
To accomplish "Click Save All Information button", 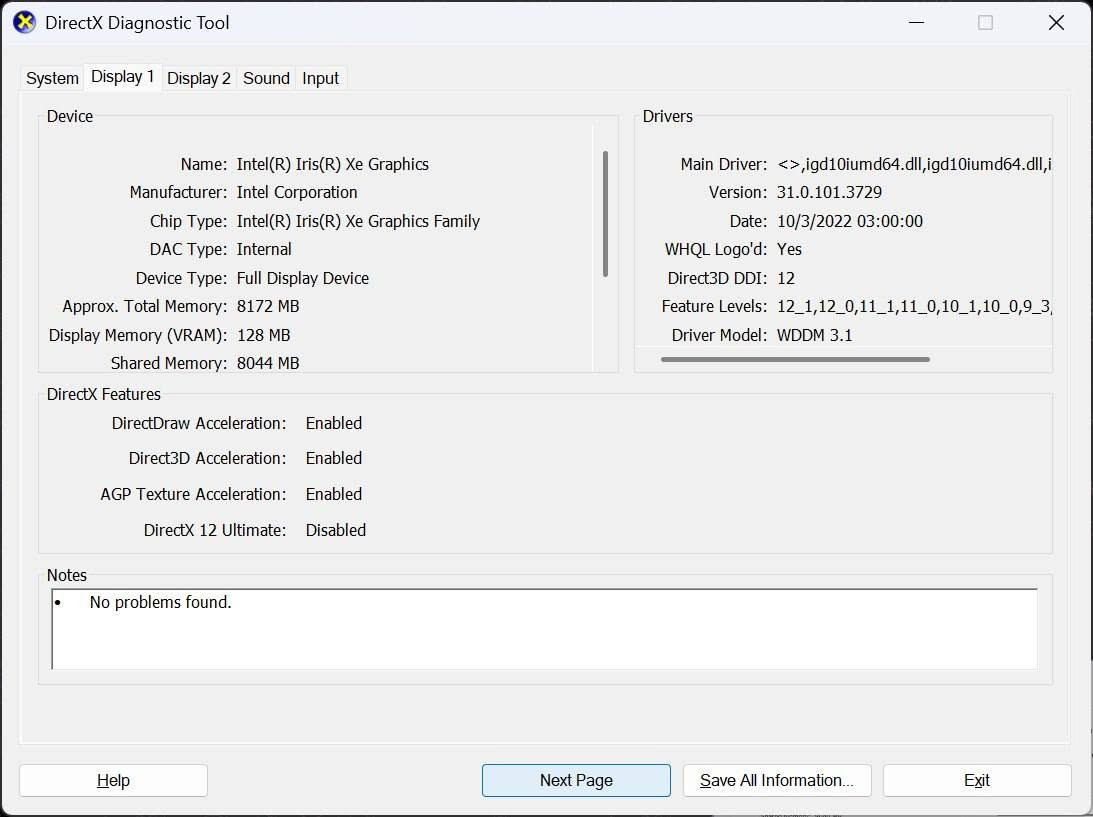I will [x=777, y=780].
